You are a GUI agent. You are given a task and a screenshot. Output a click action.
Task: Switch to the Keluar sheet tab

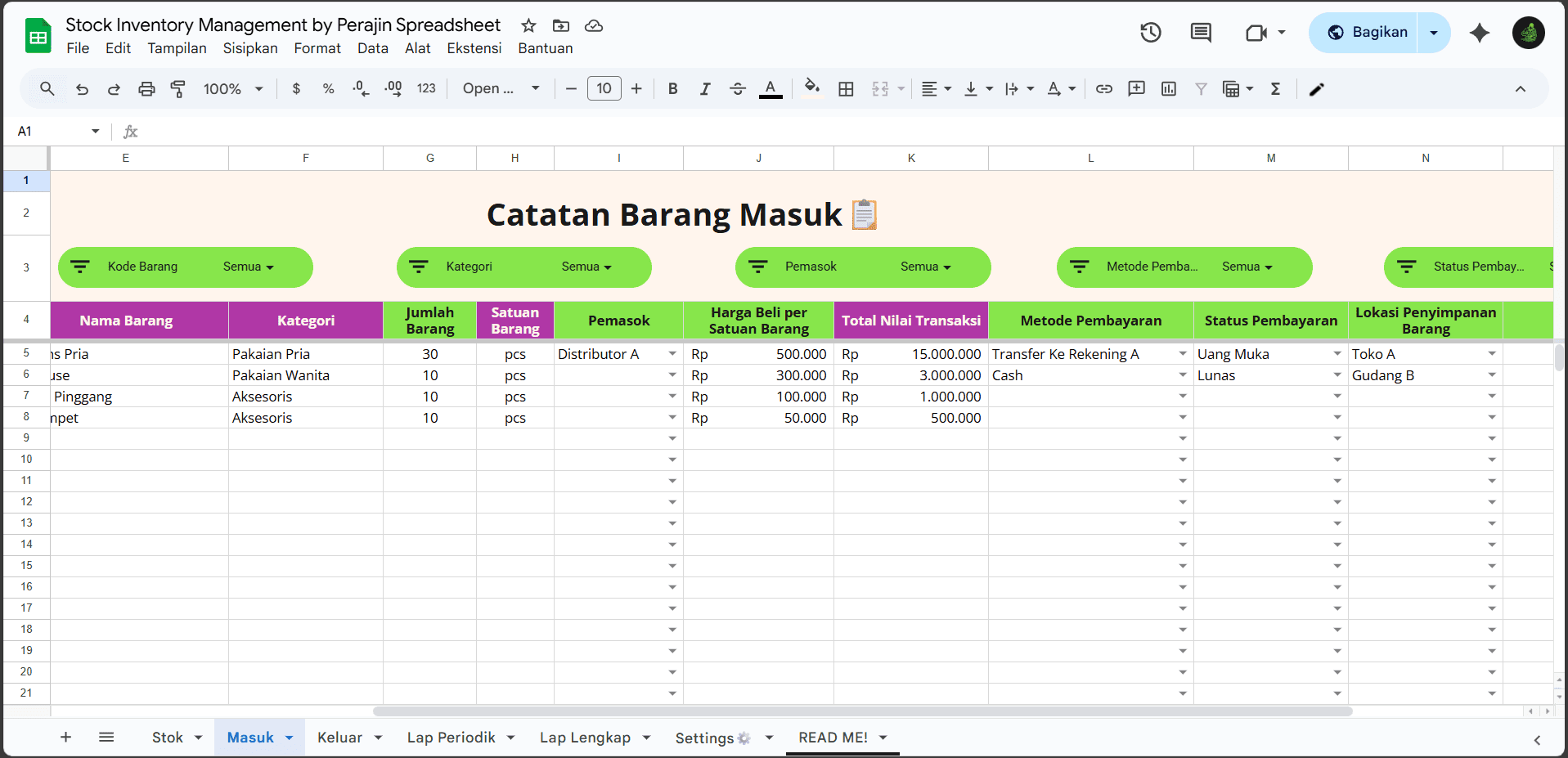339,737
